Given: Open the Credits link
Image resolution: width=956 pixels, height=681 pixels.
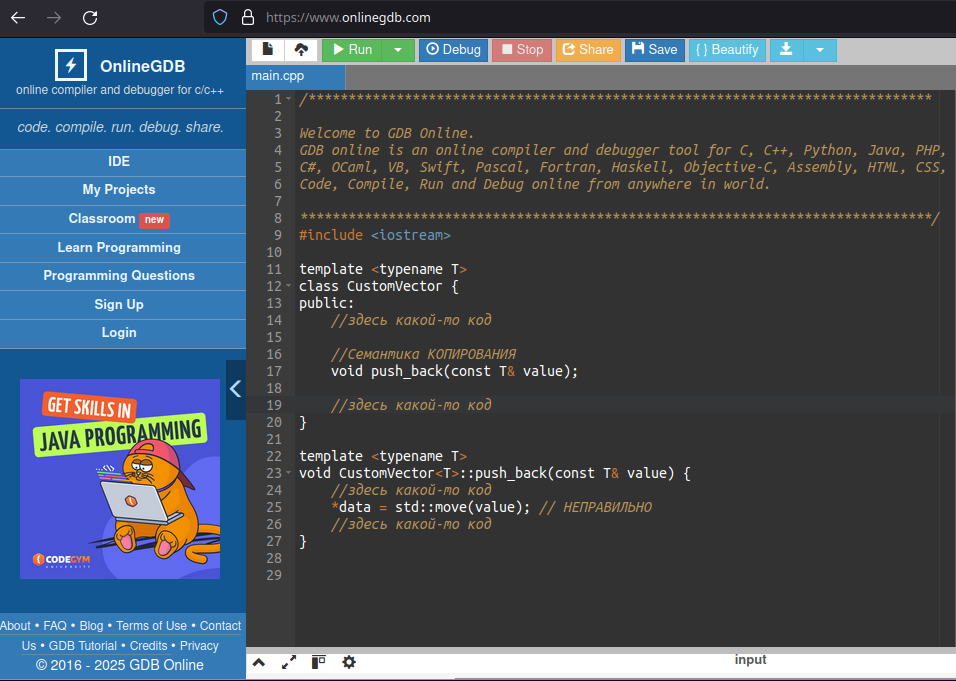Looking at the screenshot, I should point(148,646).
